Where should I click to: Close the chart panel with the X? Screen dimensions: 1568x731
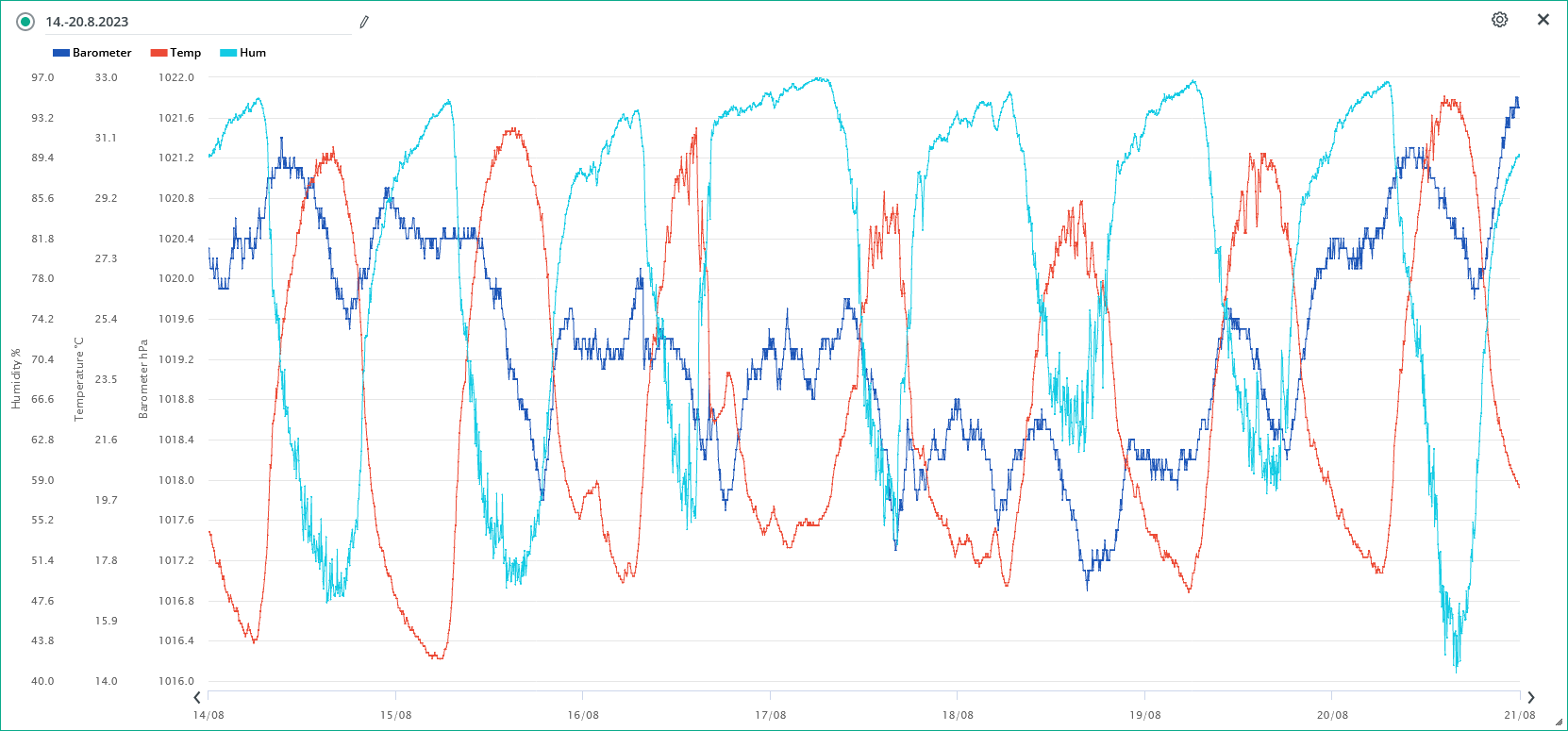(1543, 20)
